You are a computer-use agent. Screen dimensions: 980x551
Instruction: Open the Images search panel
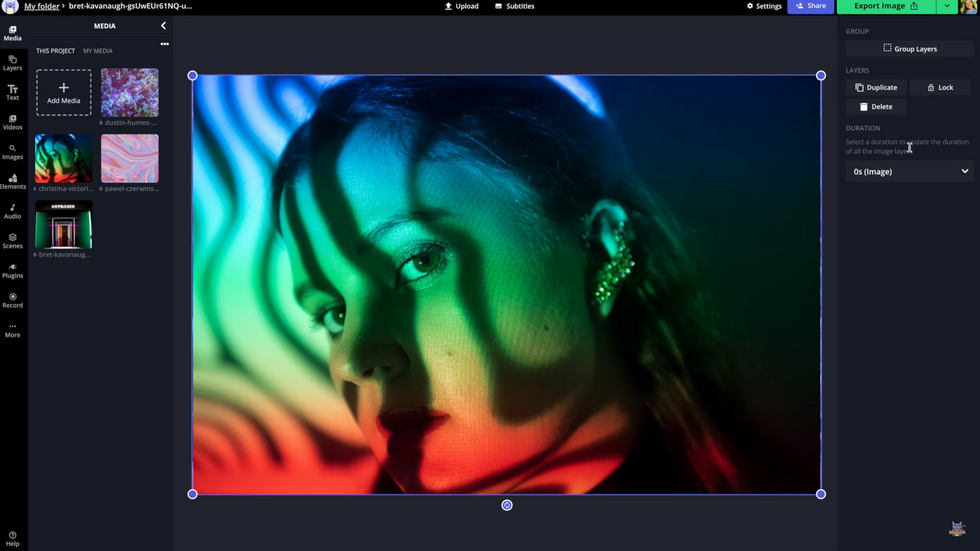point(12,152)
